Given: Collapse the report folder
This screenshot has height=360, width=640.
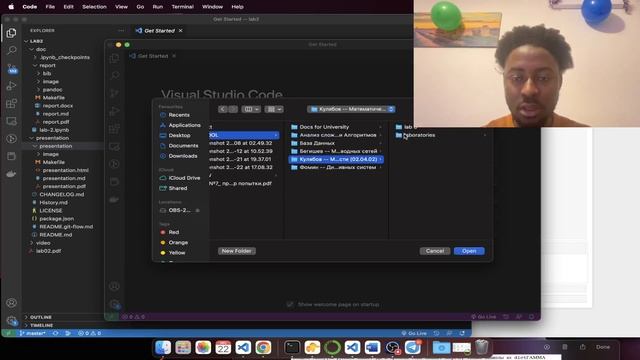Looking at the screenshot, I should pyautogui.click(x=47, y=65).
